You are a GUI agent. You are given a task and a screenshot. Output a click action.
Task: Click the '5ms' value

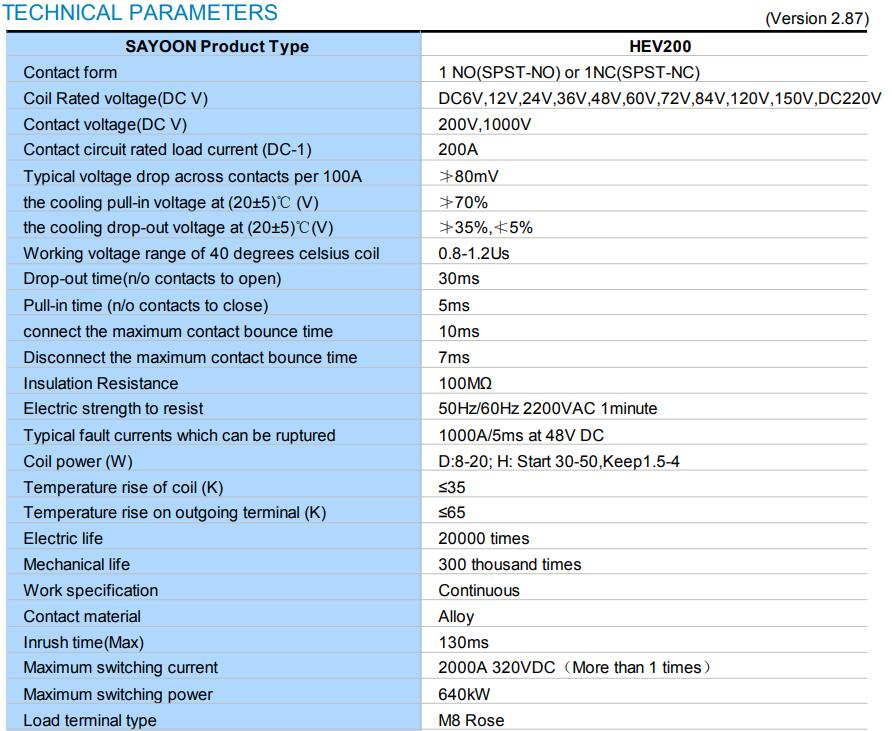(454, 305)
